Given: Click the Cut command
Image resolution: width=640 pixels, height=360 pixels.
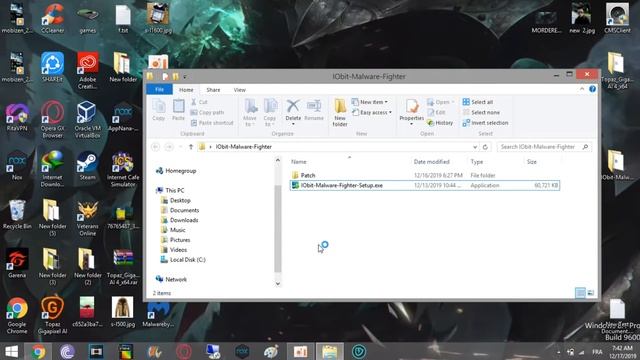Looking at the screenshot, I should click(x=199, y=102).
